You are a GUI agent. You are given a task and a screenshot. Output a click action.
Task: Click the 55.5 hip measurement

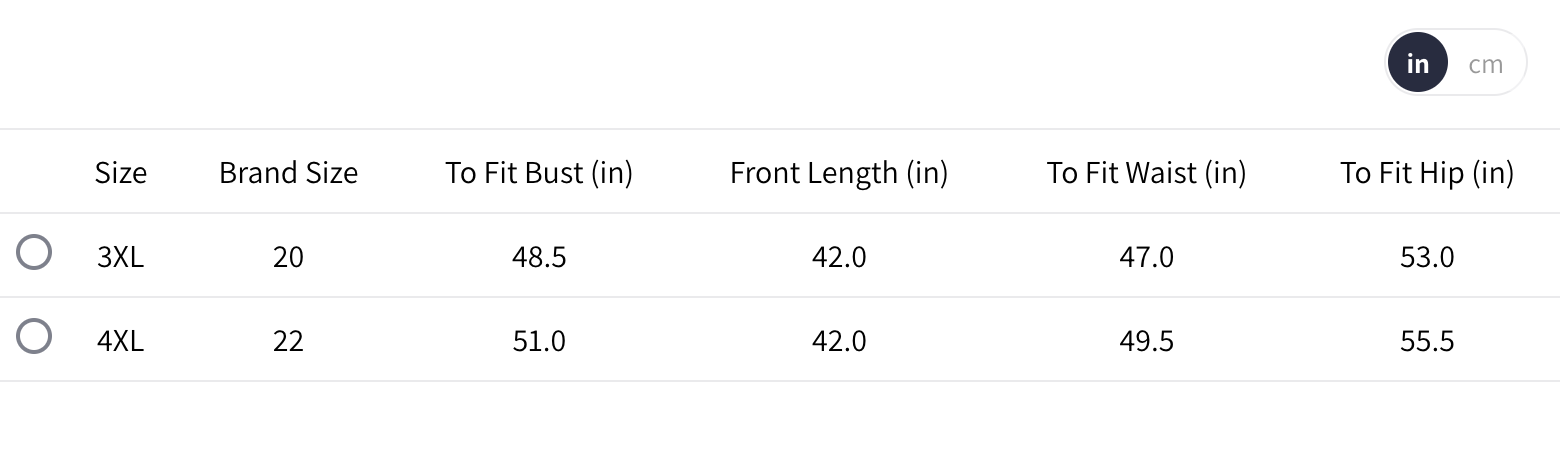tap(1427, 341)
